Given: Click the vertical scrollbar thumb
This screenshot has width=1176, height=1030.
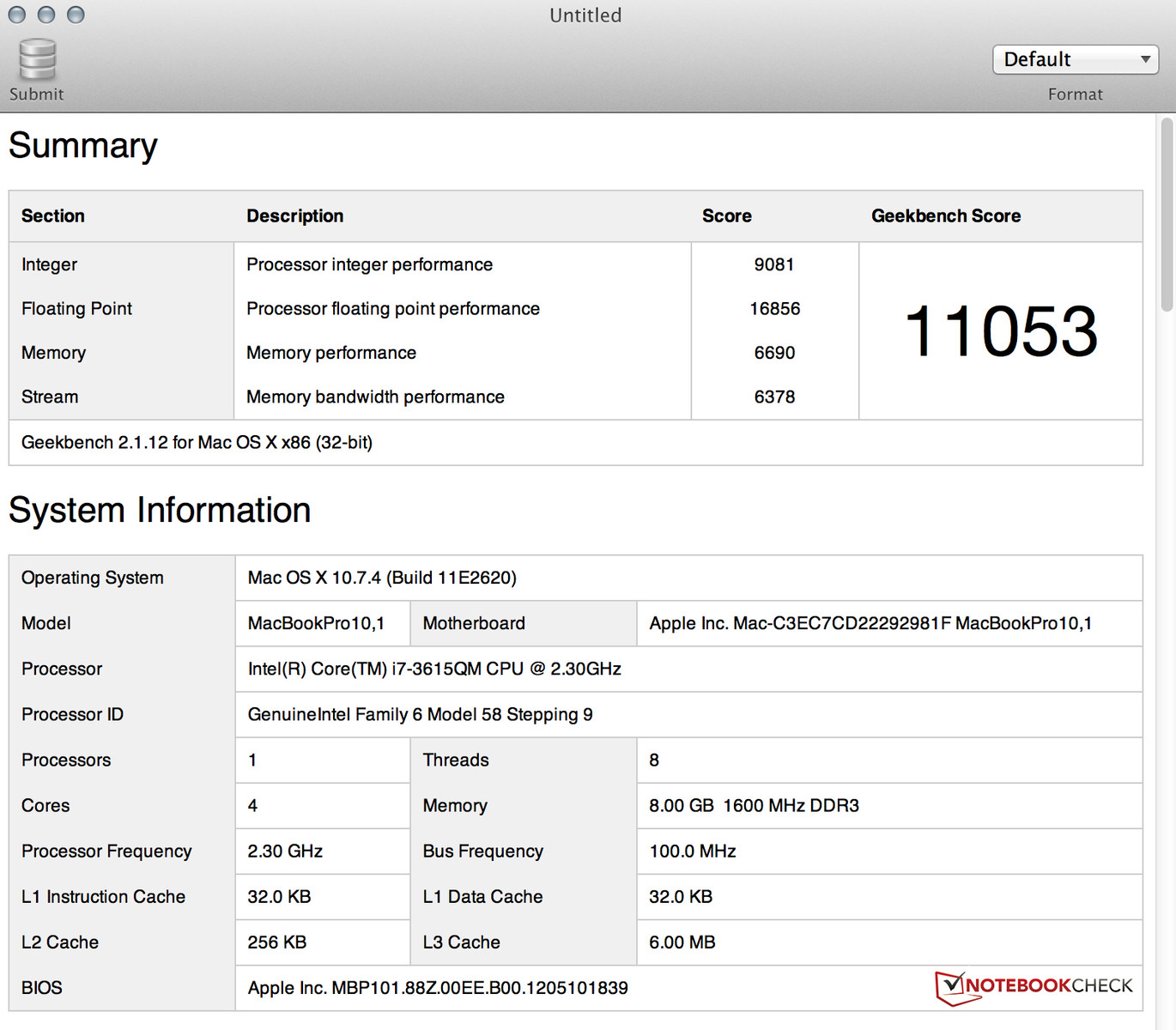Looking at the screenshot, I should pyautogui.click(x=1167, y=215).
